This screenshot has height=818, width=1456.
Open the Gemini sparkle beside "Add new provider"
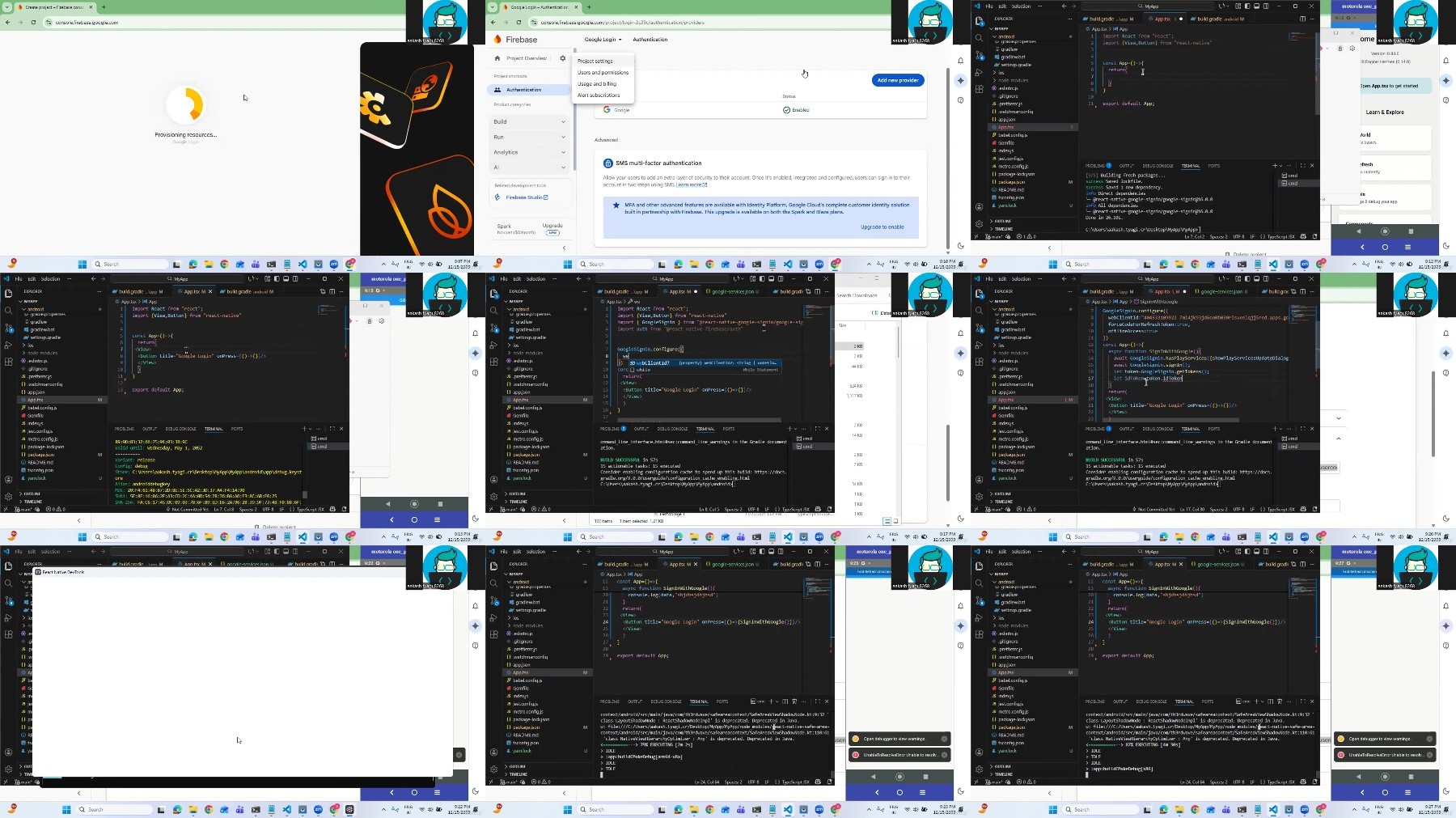point(960,80)
